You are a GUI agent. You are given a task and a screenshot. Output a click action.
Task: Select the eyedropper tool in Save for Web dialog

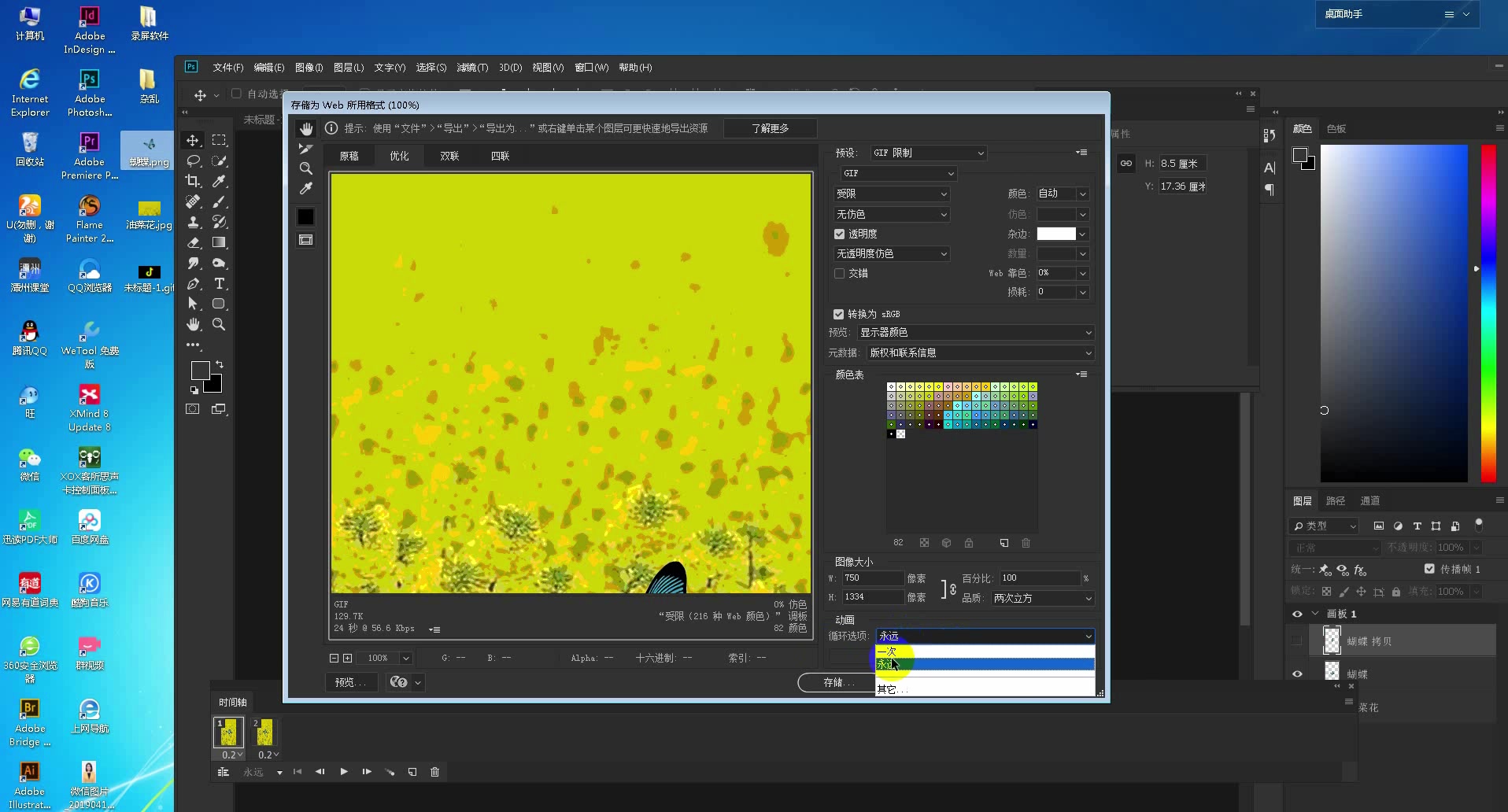click(306, 188)
